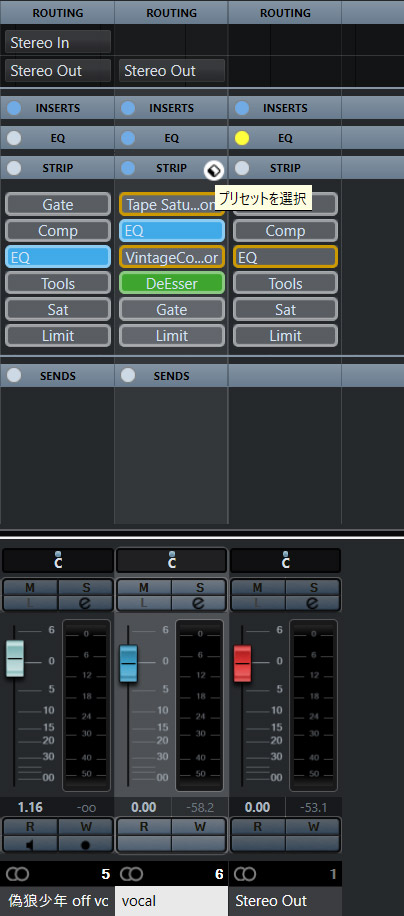The image size is (404, 916).
Task: Open Tools module on Stereo Out strip
Action: click(285, 283)
